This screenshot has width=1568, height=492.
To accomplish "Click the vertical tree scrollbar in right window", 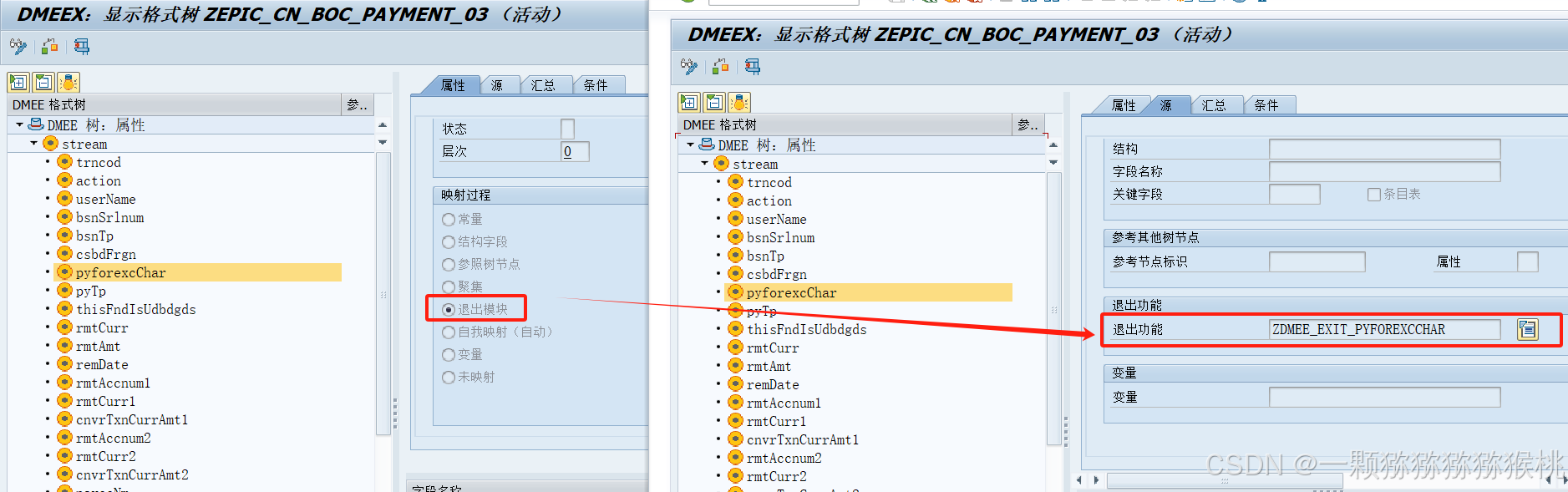I will pyautogui.click(x=1053, y=309).
